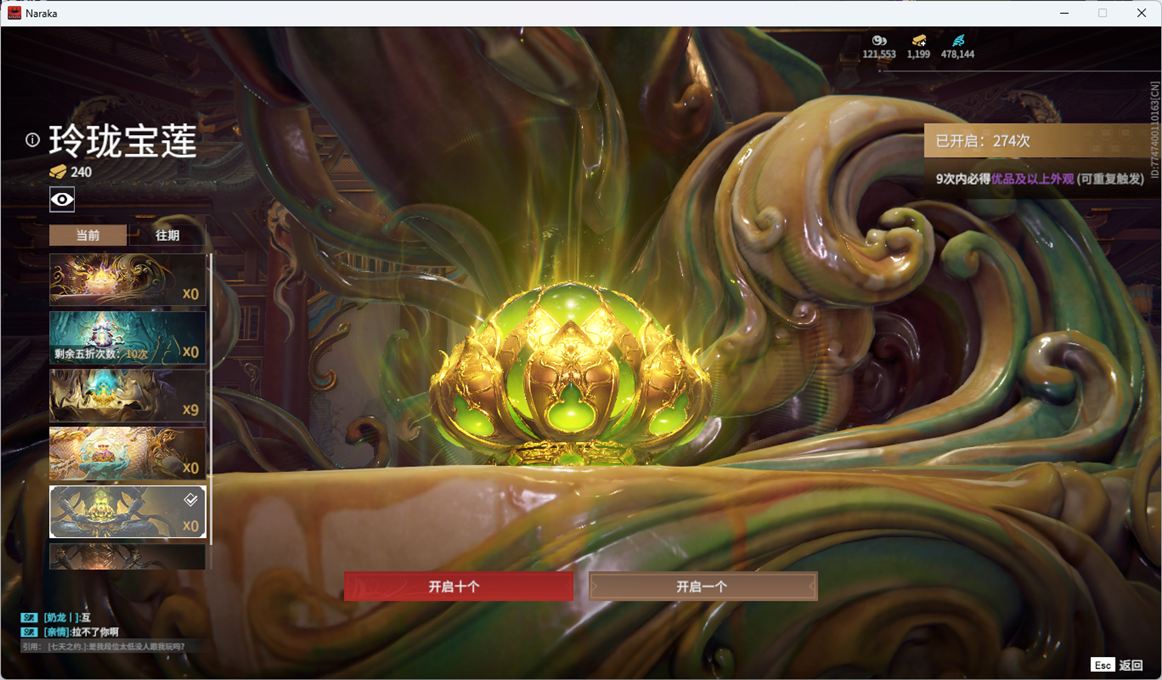Image resolution: width=1162 pixels, height=680 pixels.
Task: Select the fourth chest thumbnail with orange pattern
Action: 127,453
